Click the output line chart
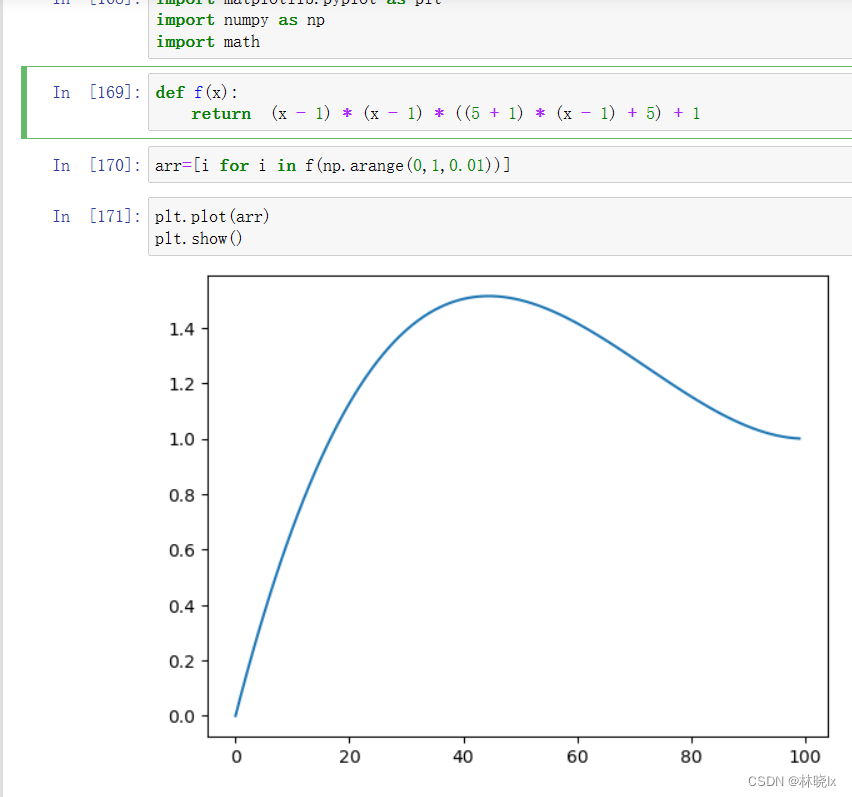Image resolution: width=852 pixels, height=797 pixels. pyautogui.click(x=499, y=520)
